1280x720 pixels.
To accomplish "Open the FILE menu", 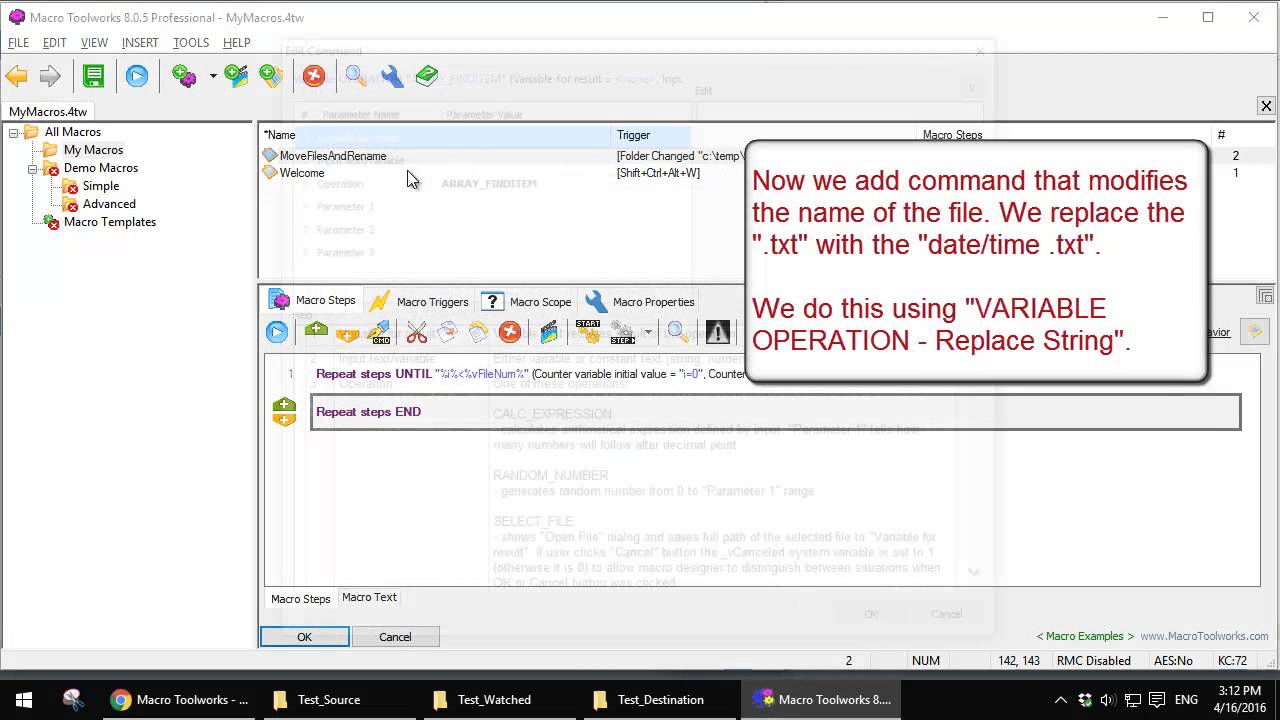I will [x=18, y=43].
